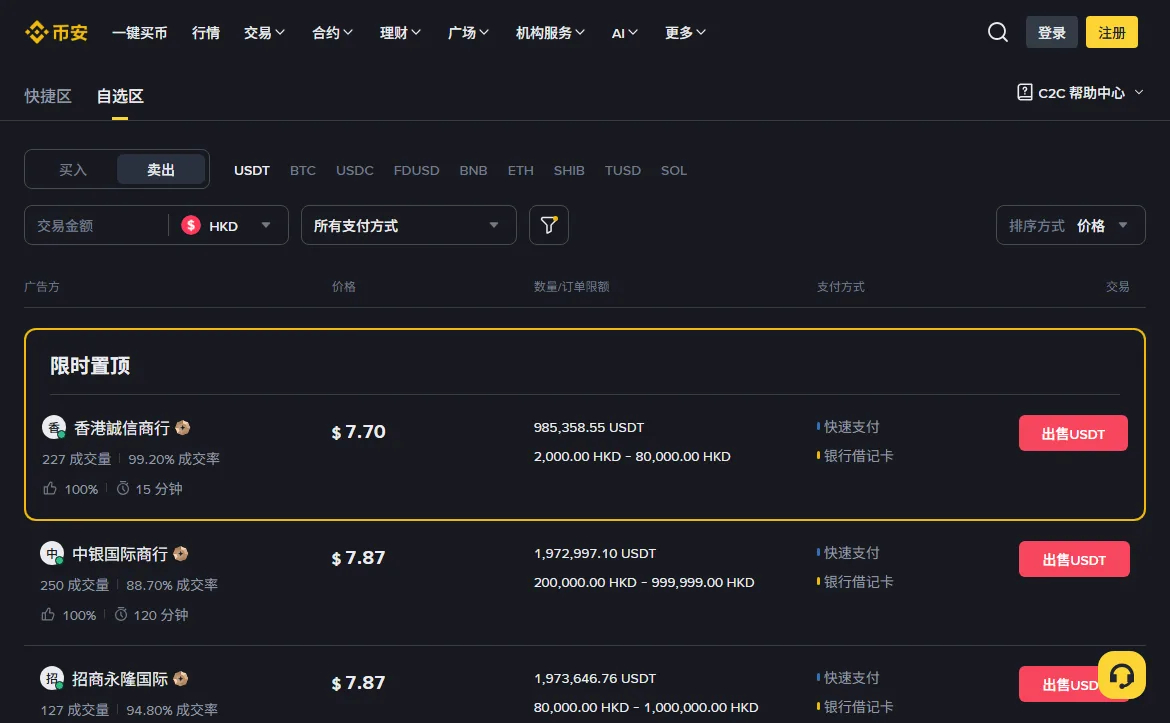Image resolution: width=1170 pixels, height=723 pixels.
Task: Click the clock icon beside 15 分钟
Action: click(123, 488)
